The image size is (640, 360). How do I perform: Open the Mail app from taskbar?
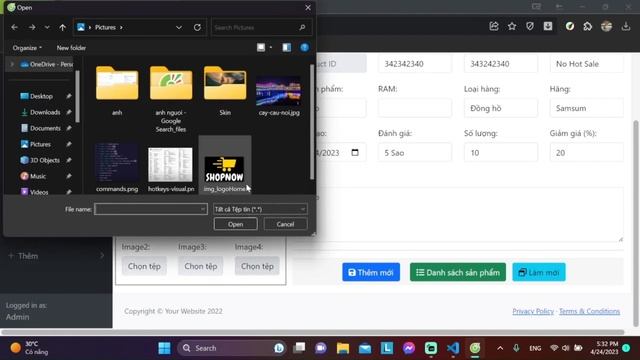coord(365,348)
